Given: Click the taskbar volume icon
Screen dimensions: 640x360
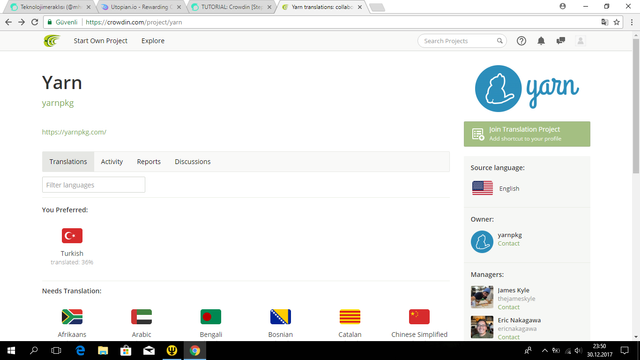Looking at the screenshot, I should pyautogui.click(x=578, y=351).
